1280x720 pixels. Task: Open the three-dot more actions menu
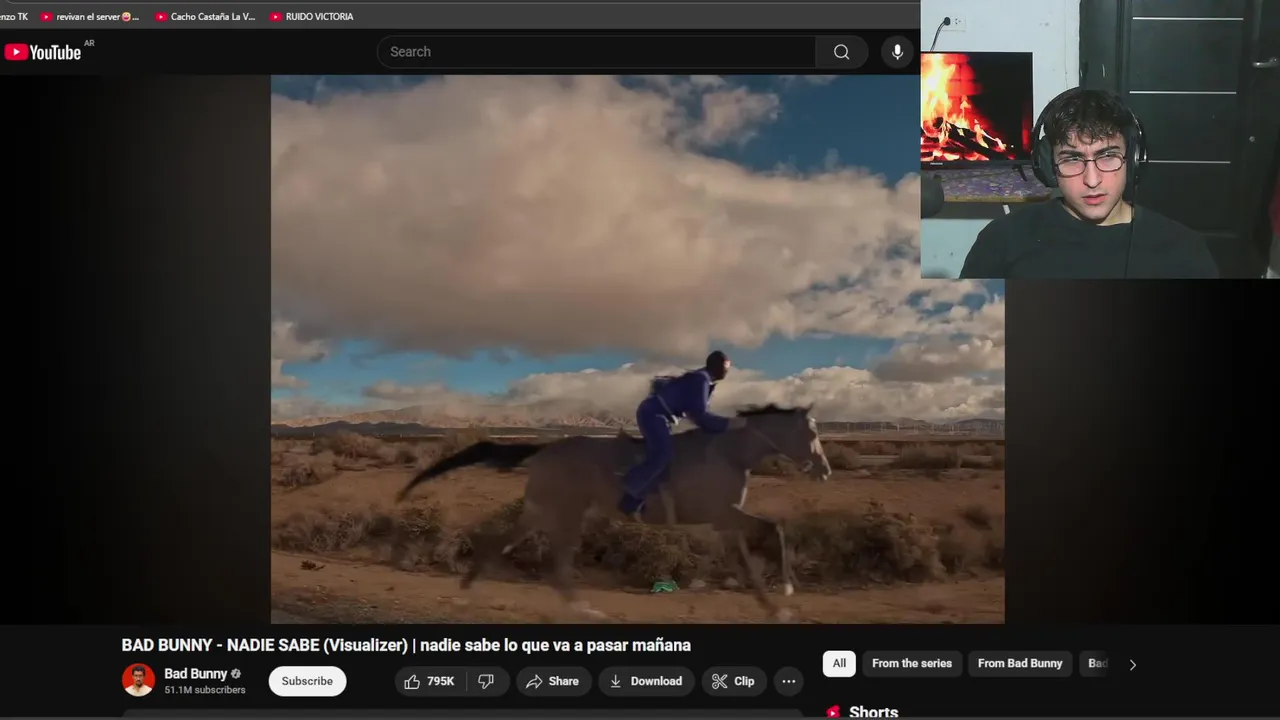[x=789, y=681]
